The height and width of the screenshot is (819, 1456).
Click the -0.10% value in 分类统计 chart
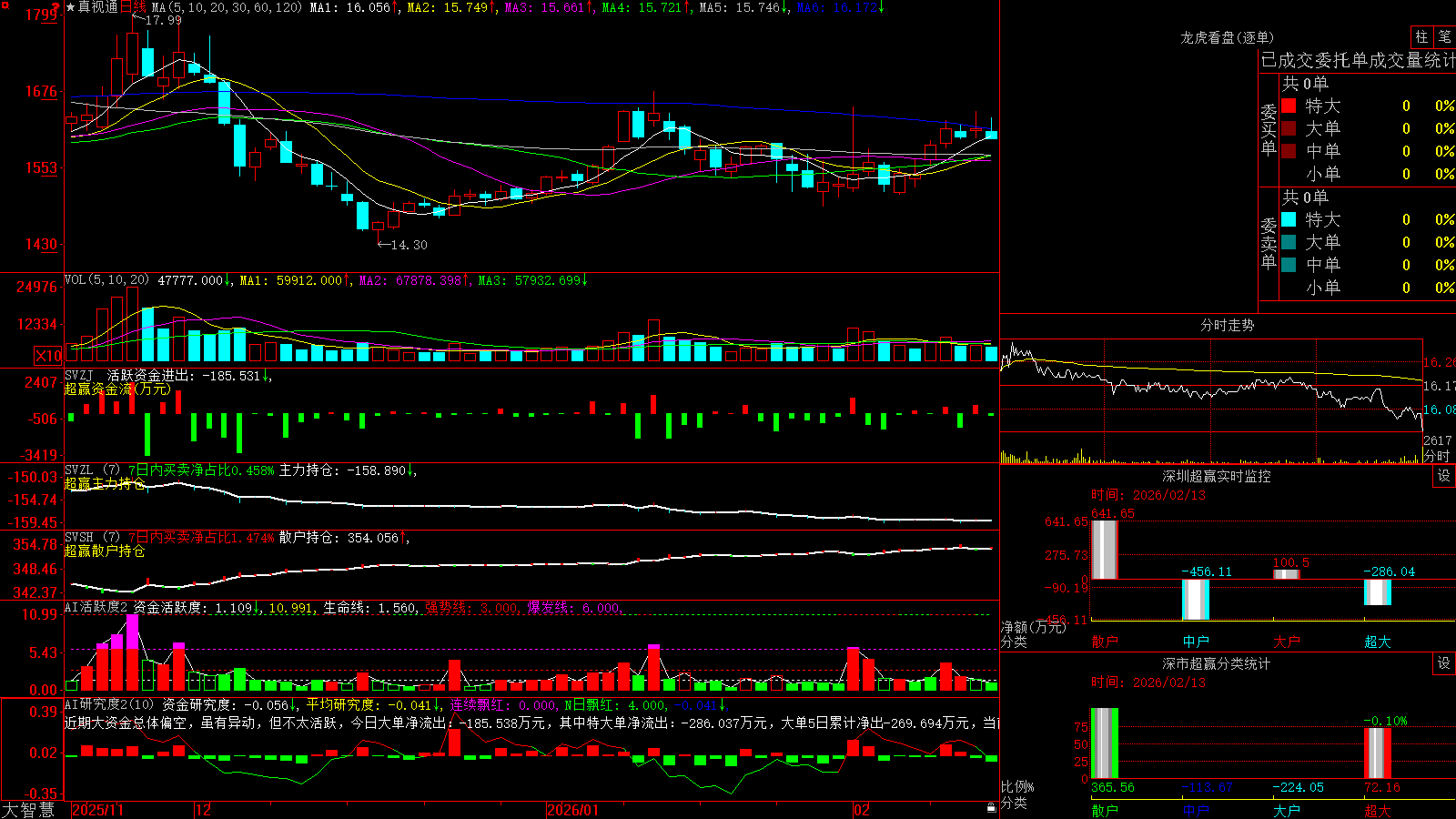1385,721
